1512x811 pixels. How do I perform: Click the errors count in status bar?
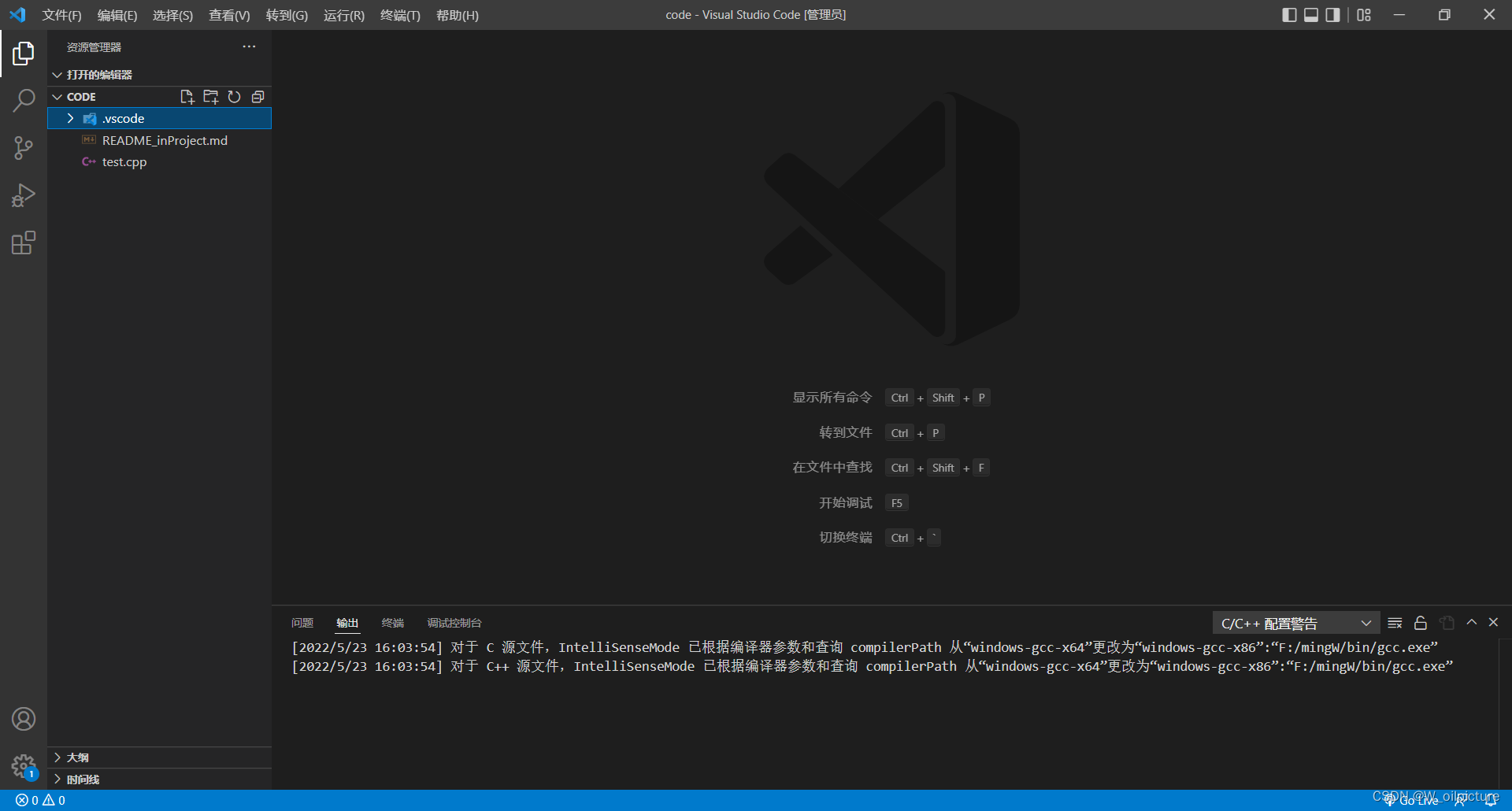tap(27, 800)
